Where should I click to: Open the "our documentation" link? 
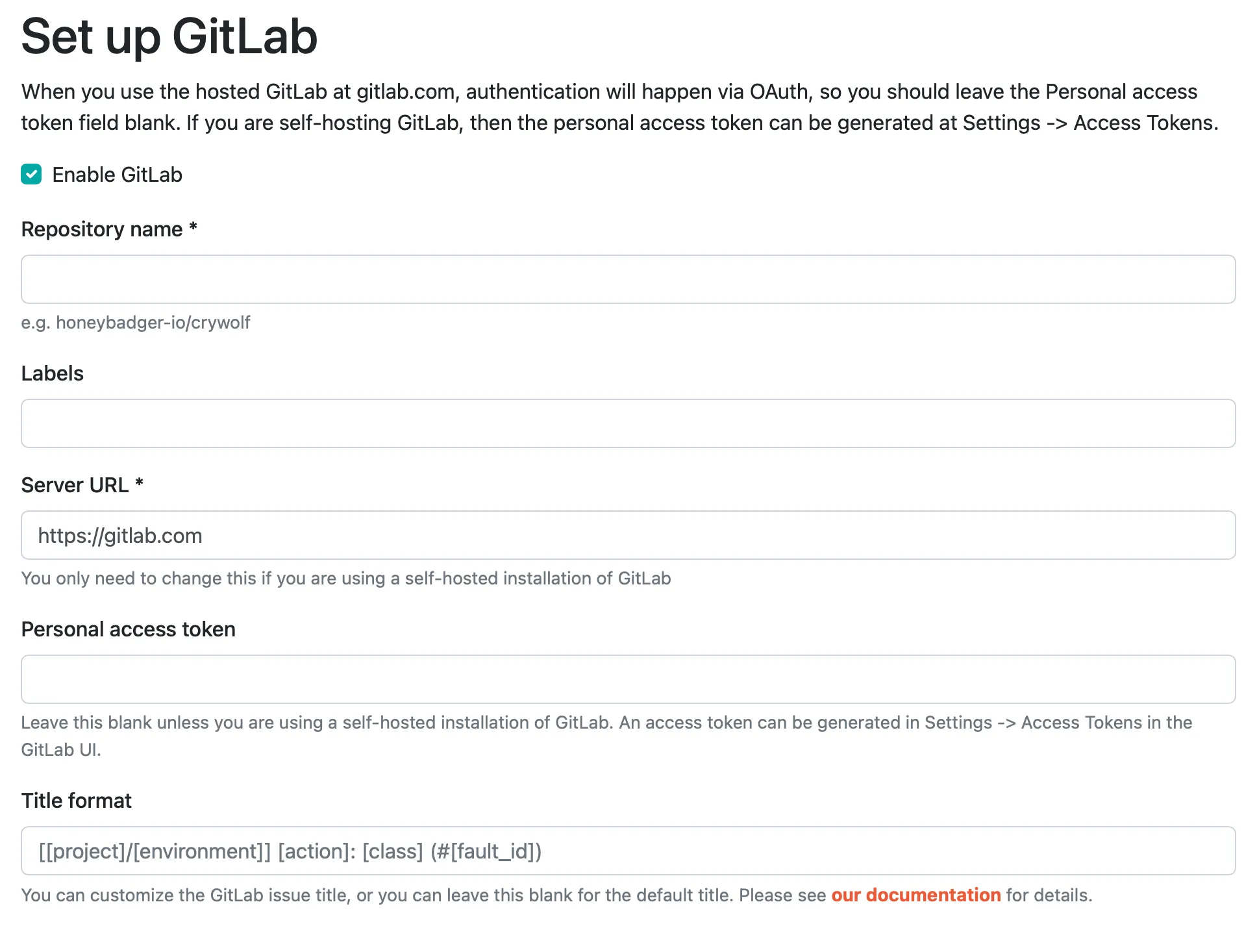[915, 895]
